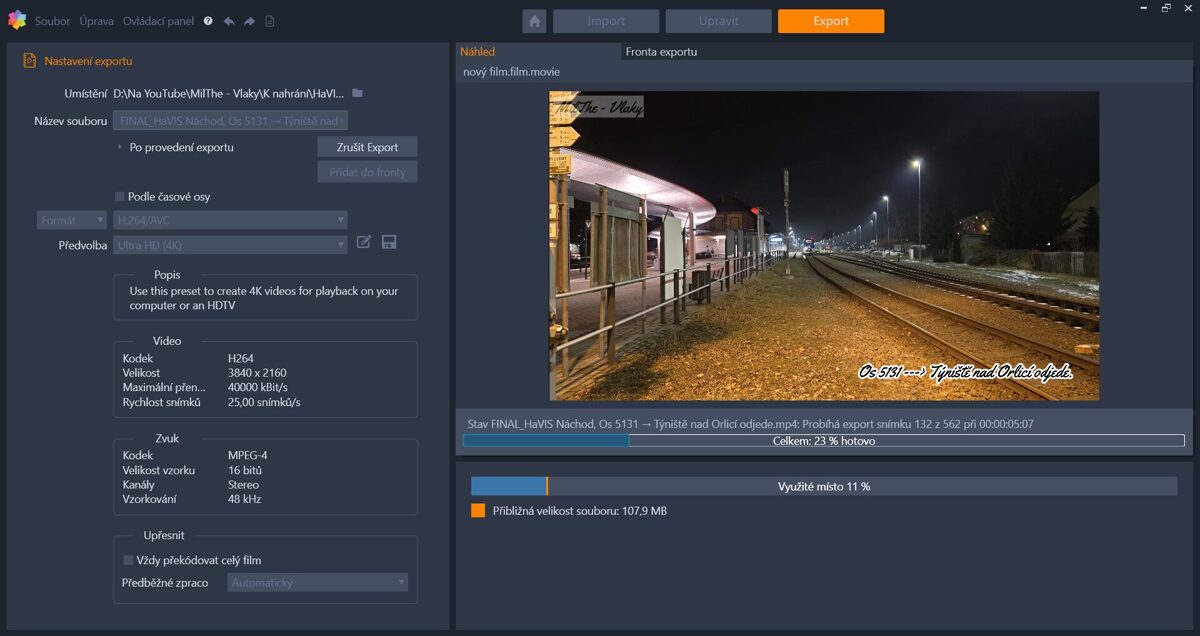Click the Zrušit Export button
The height and width of the screenshot is (636, 1200).
(366, 146)
